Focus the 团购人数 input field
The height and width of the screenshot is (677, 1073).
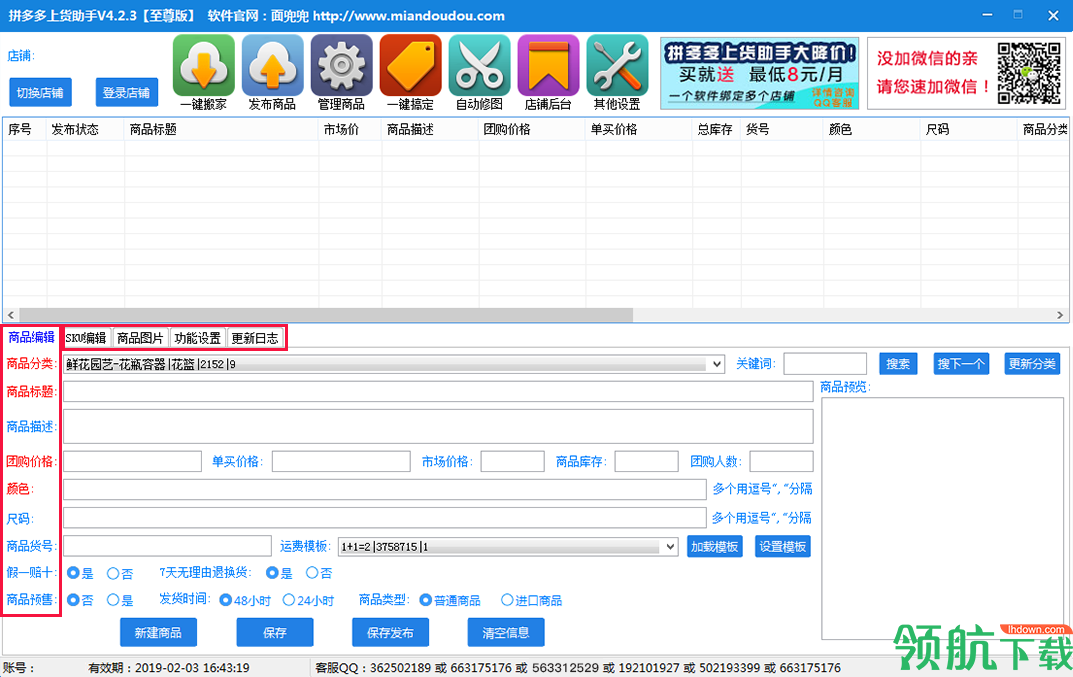point(781,461)
